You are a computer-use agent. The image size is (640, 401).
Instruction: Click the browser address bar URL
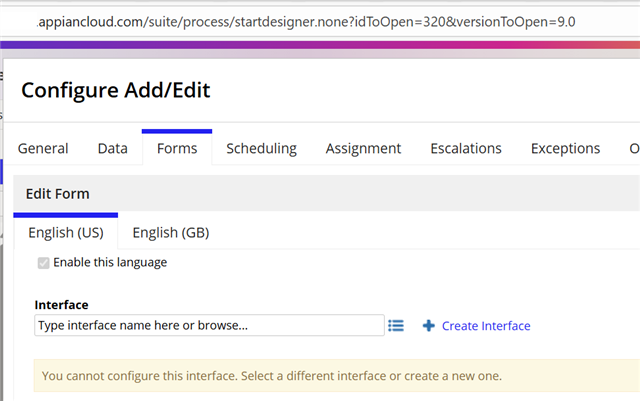(x=300, y=20)
